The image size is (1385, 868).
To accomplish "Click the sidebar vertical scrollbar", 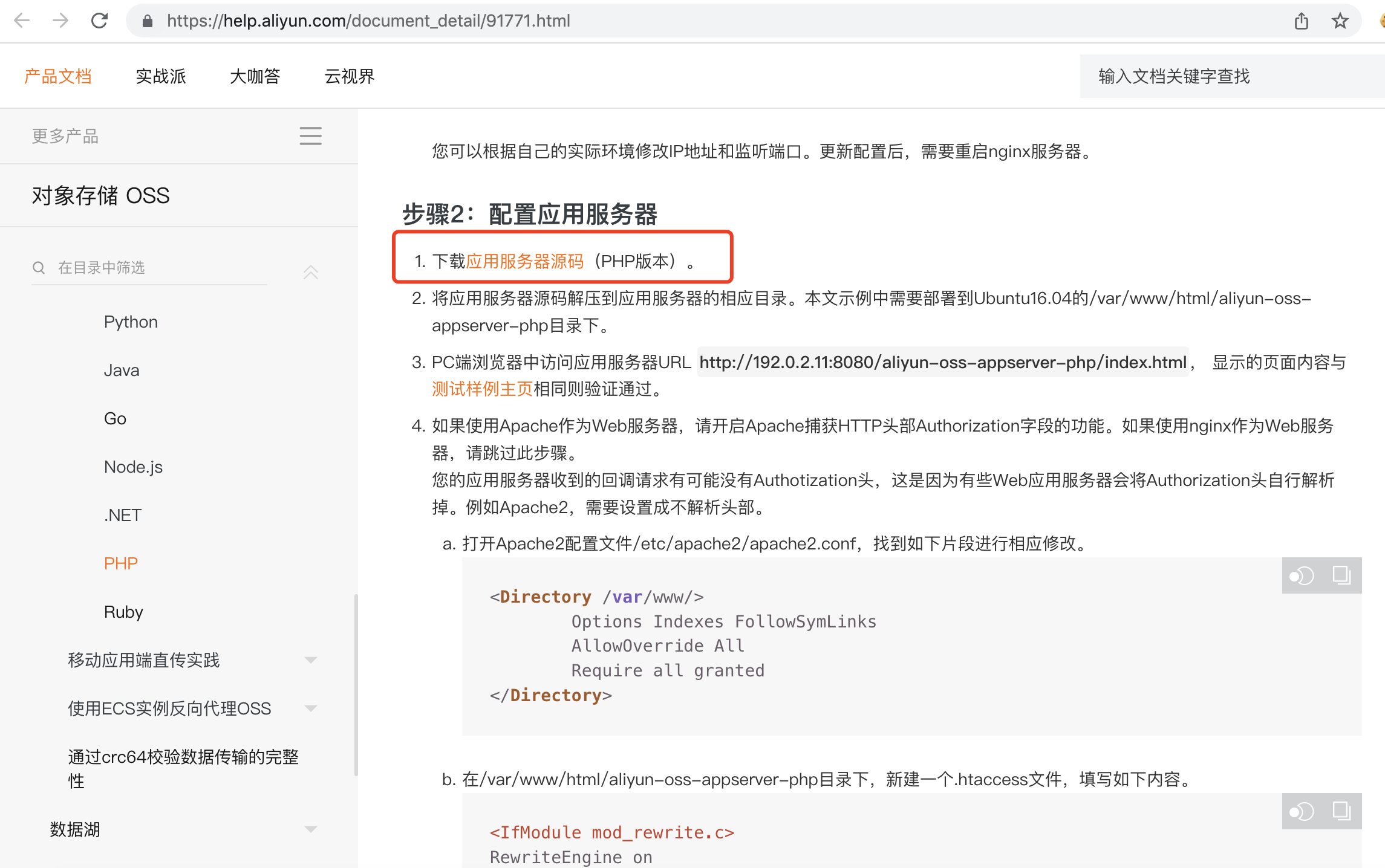I will [x=356, y=685].
